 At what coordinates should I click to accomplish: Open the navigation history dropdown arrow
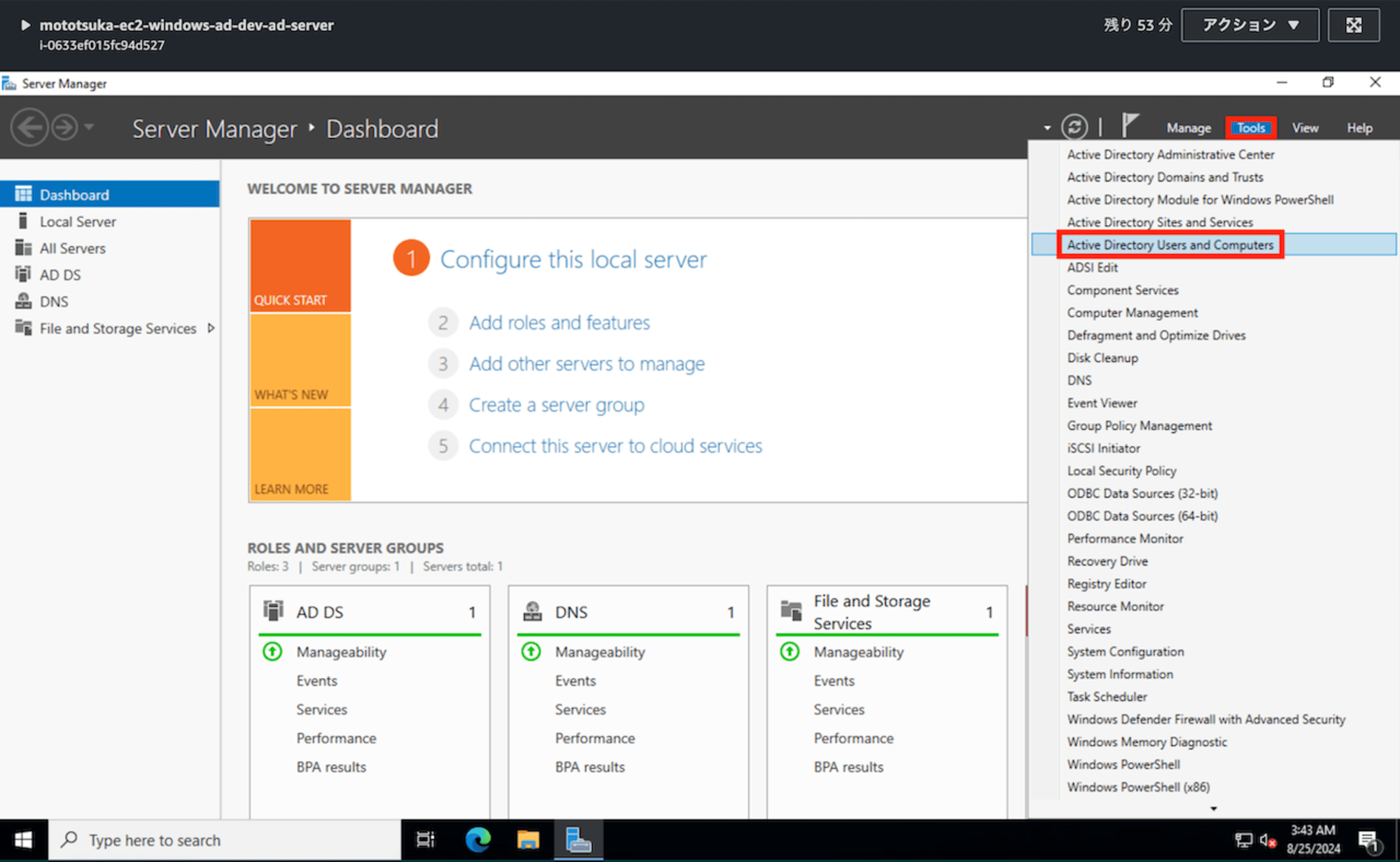tap(89, 127)
